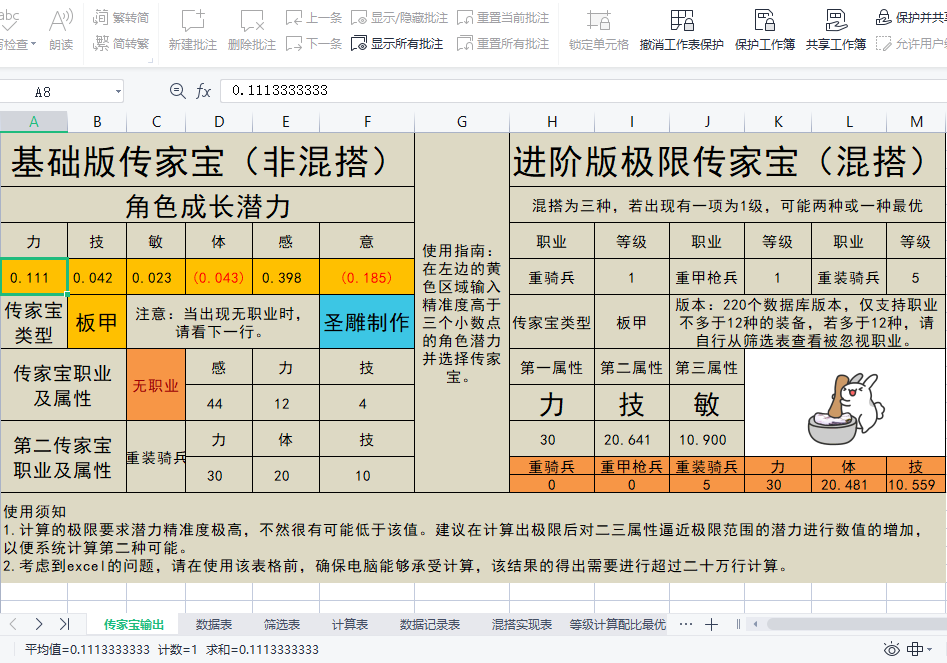Click 撤消工作表保护 unprotect sheet icon
Viewport: 947px width, 663px height.
682,21
